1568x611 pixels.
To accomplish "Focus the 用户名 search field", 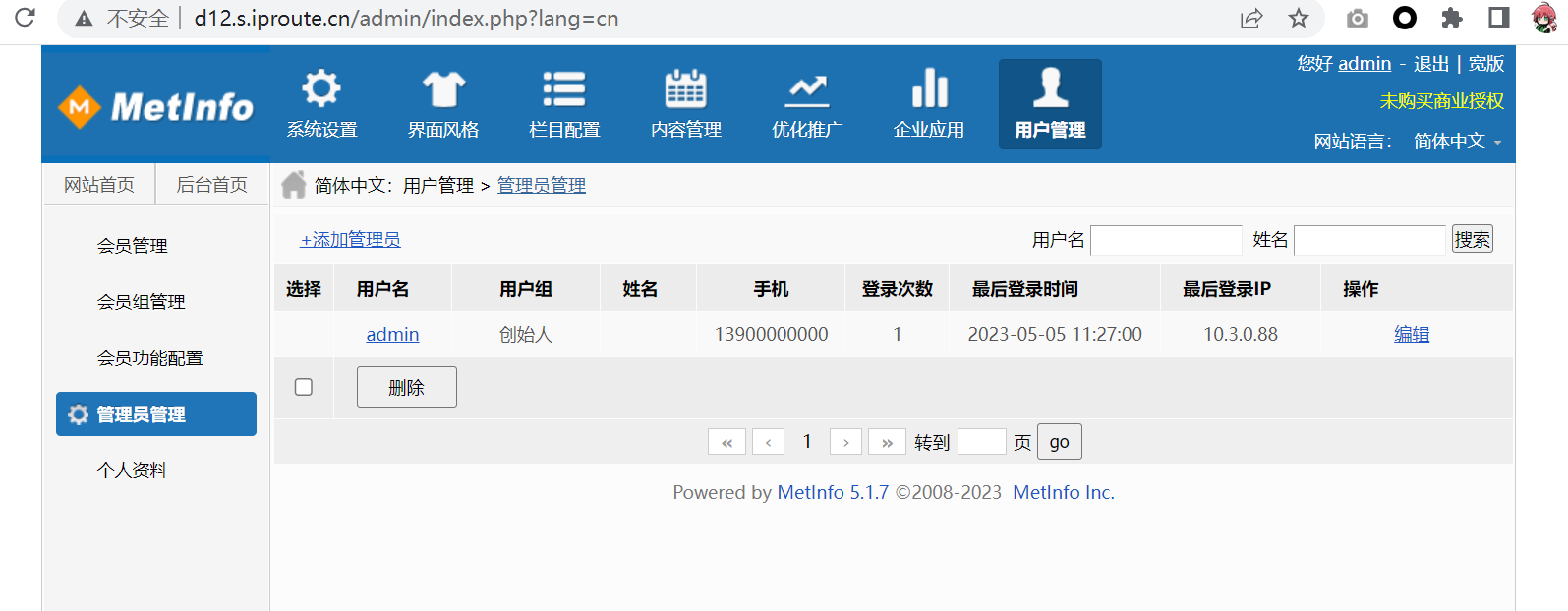I will tap(1166, 240).
